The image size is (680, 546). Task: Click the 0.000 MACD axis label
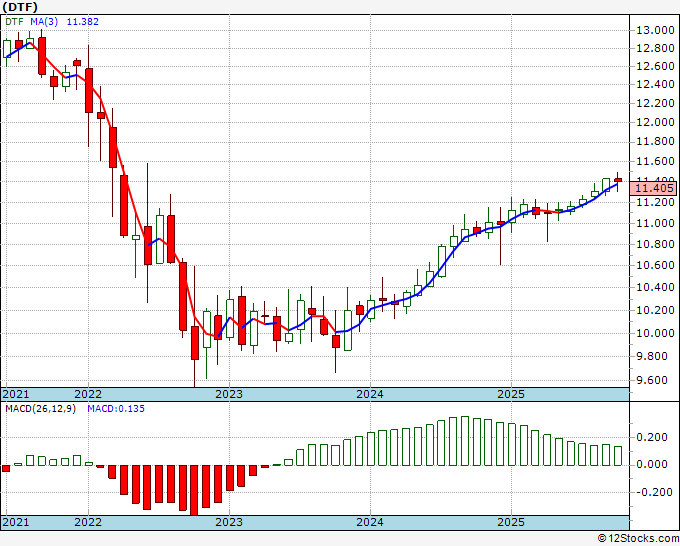(x=651, y=464)
